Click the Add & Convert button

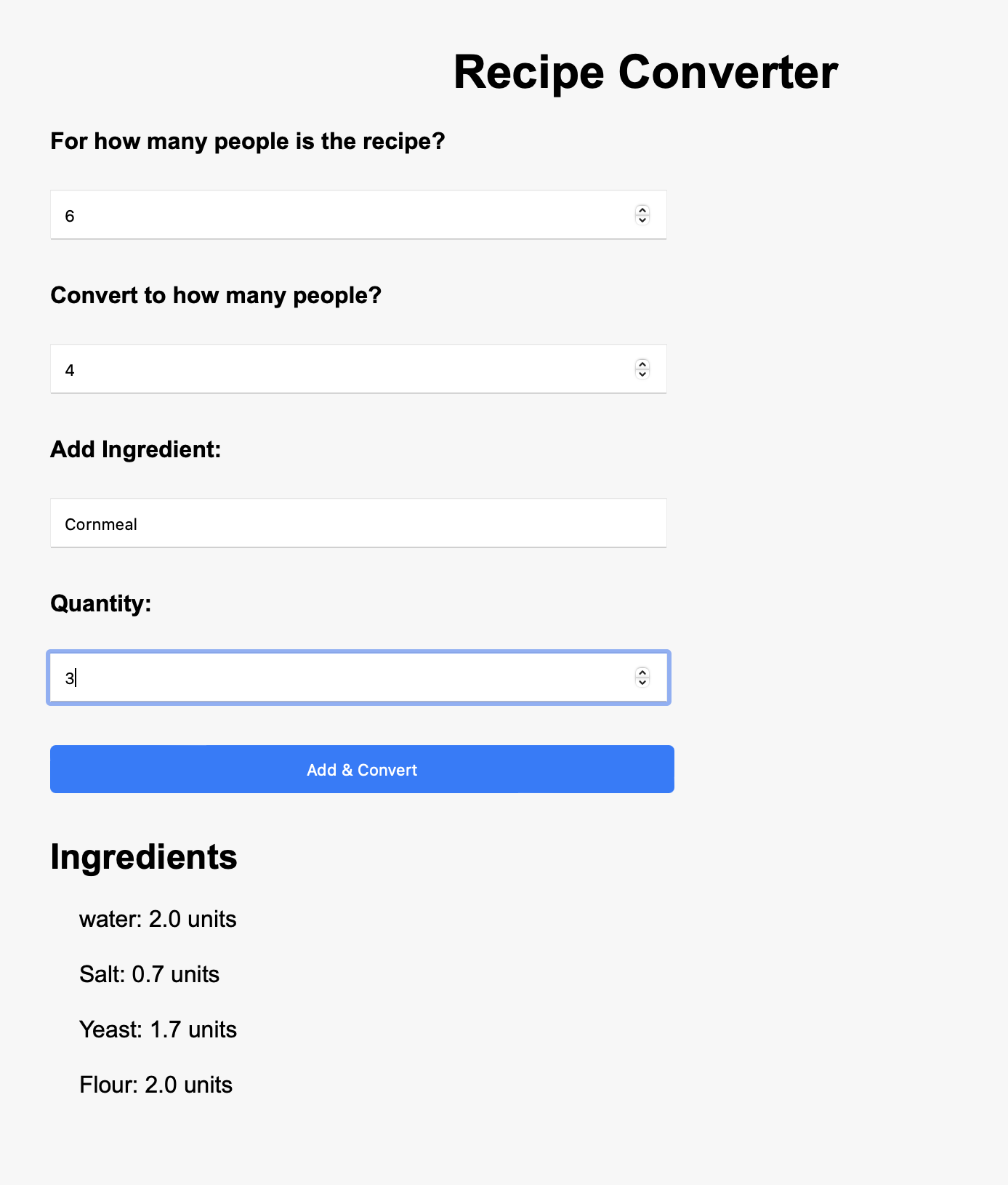tap(361, 769)
